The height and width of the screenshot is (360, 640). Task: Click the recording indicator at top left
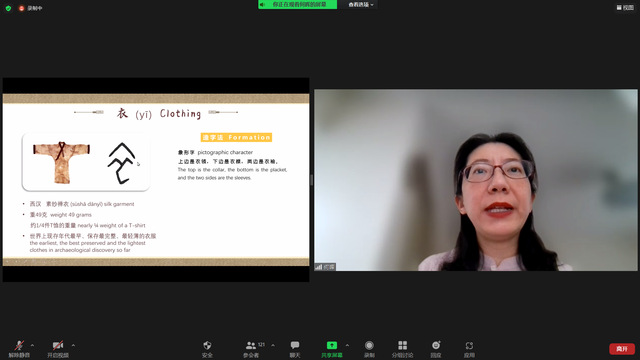click(x=30, y=8)
